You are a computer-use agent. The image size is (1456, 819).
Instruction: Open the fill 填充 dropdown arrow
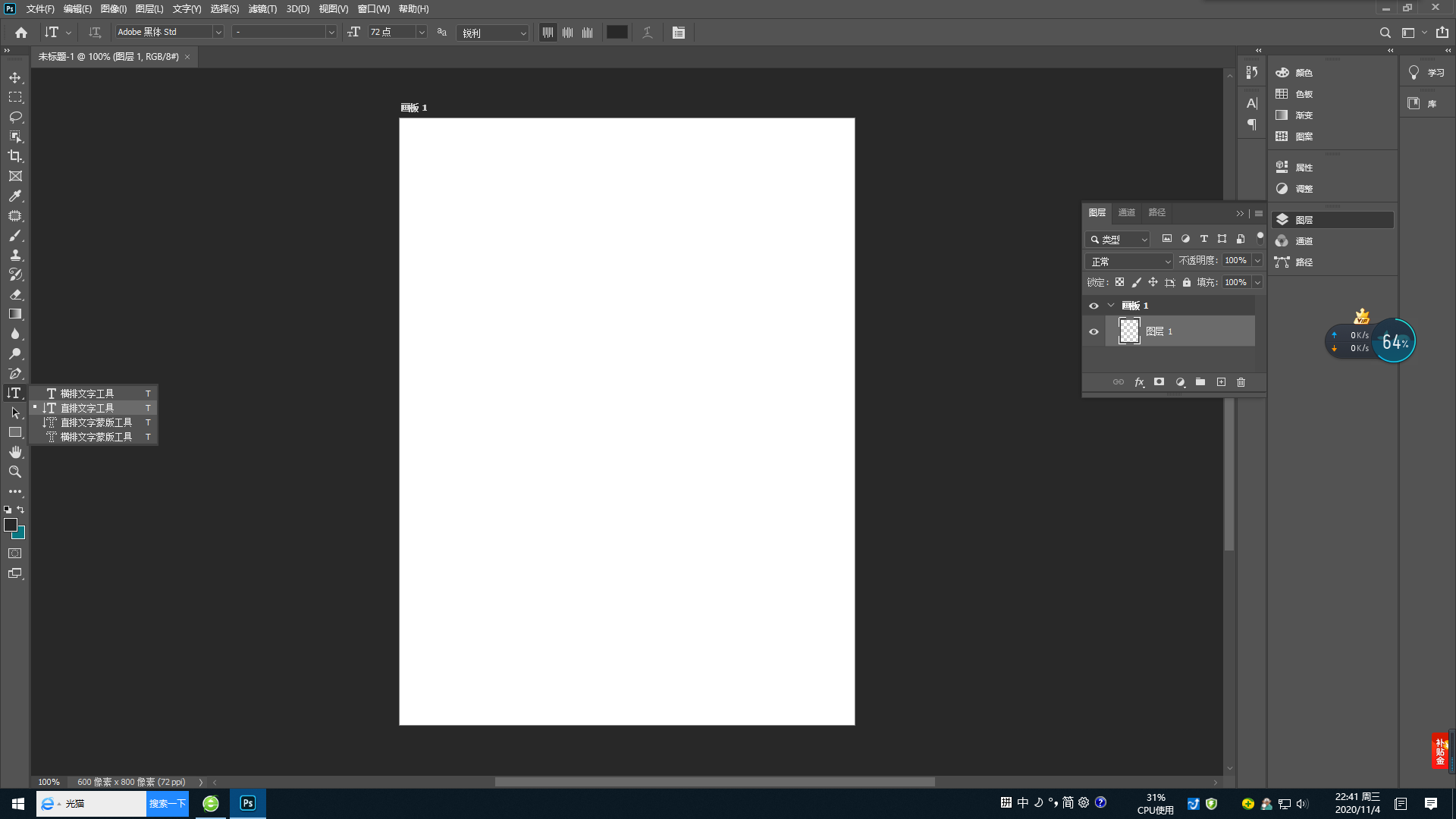(1257, 282)
